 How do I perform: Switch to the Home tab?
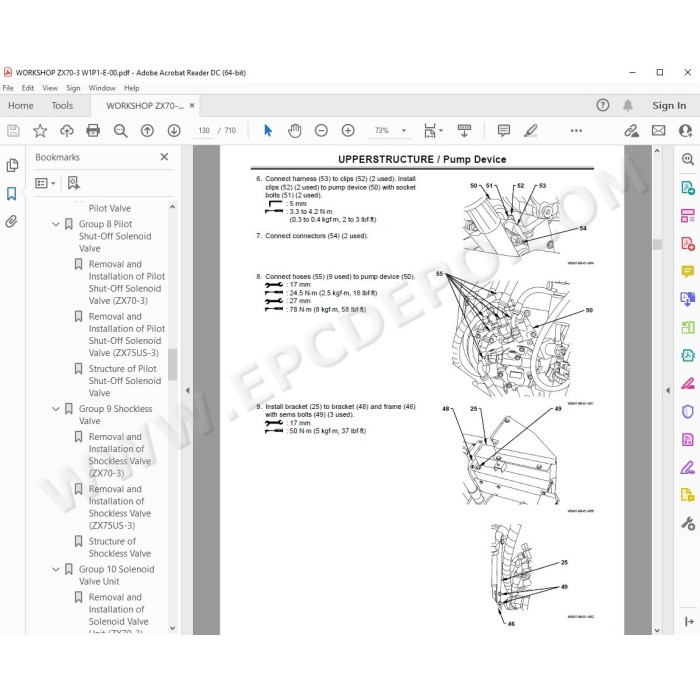click(x=21, y=105)
